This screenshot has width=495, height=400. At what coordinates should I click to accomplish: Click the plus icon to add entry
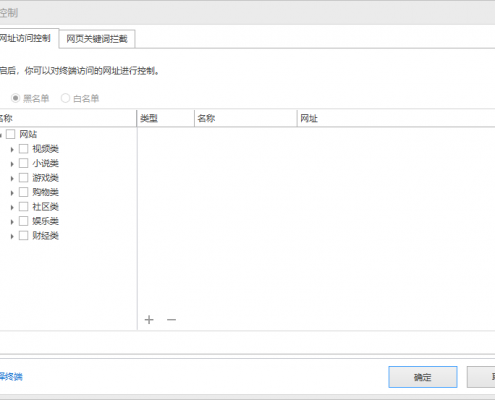pyautogui.click(x=149, y=320)
